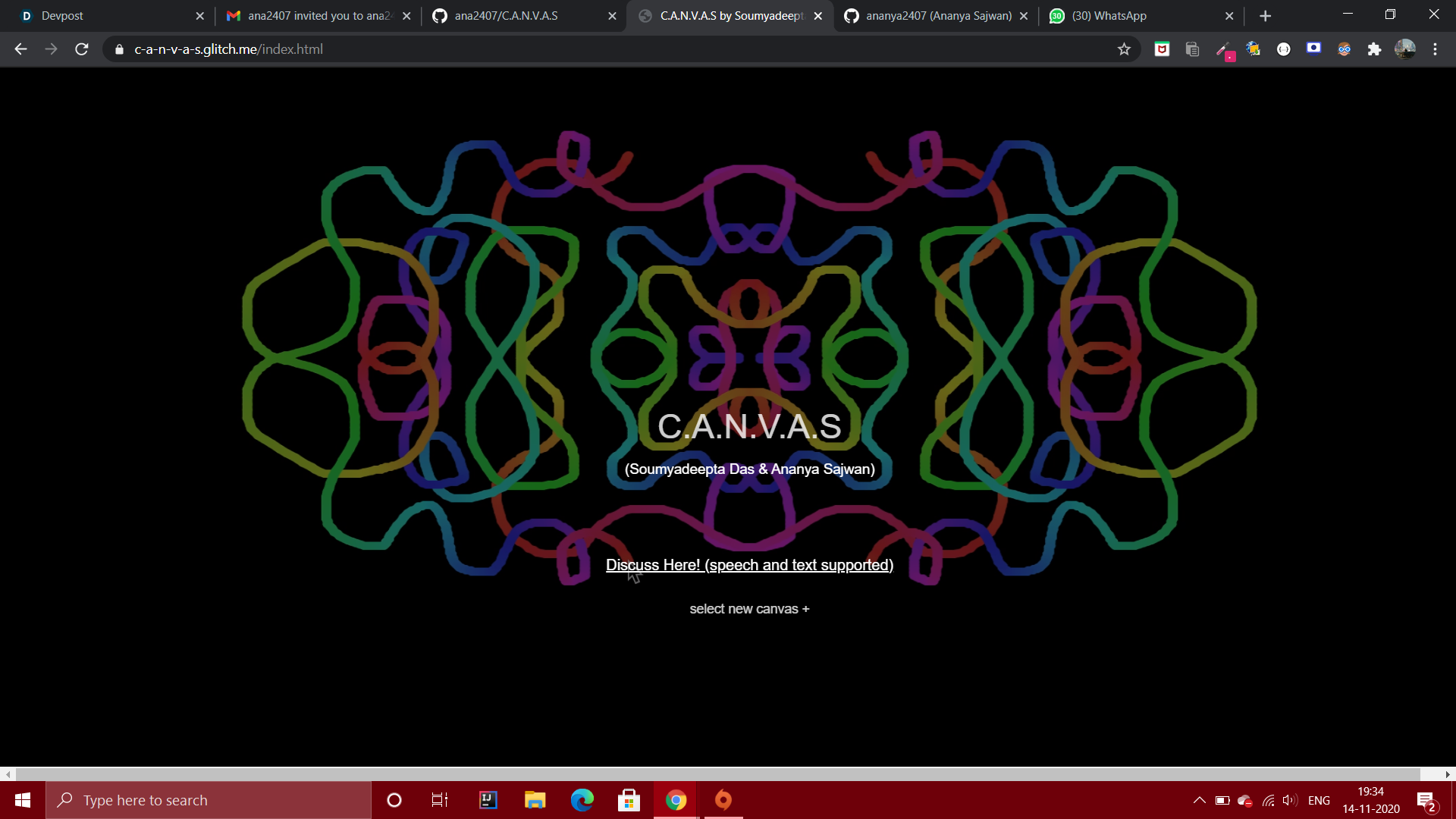The image size is (1456, 819).
Task: Bookmark this page with star icon
Action: click(x=1124, y=49)
